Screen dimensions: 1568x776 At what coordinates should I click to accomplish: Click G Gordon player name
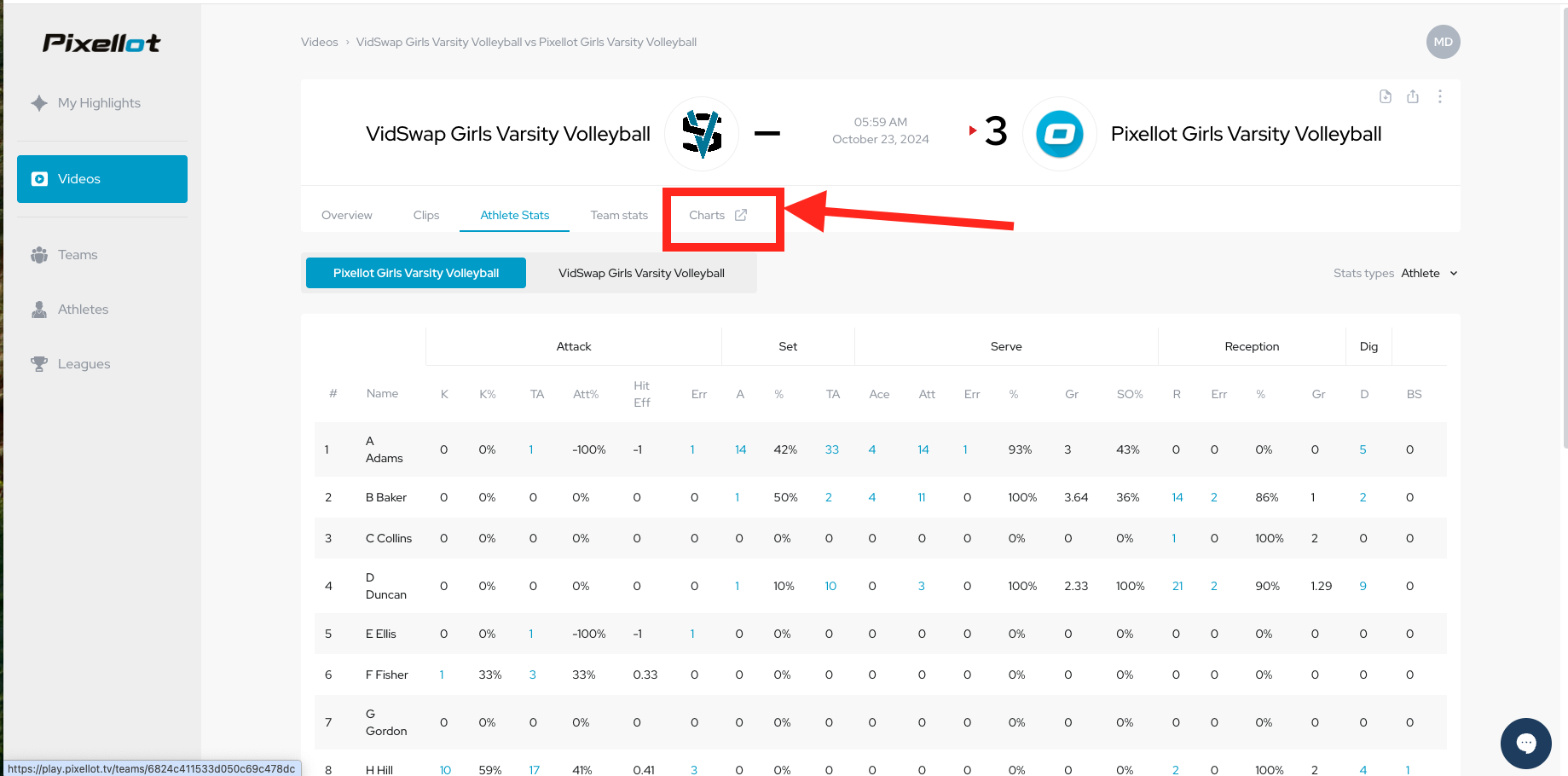point(386,722)
